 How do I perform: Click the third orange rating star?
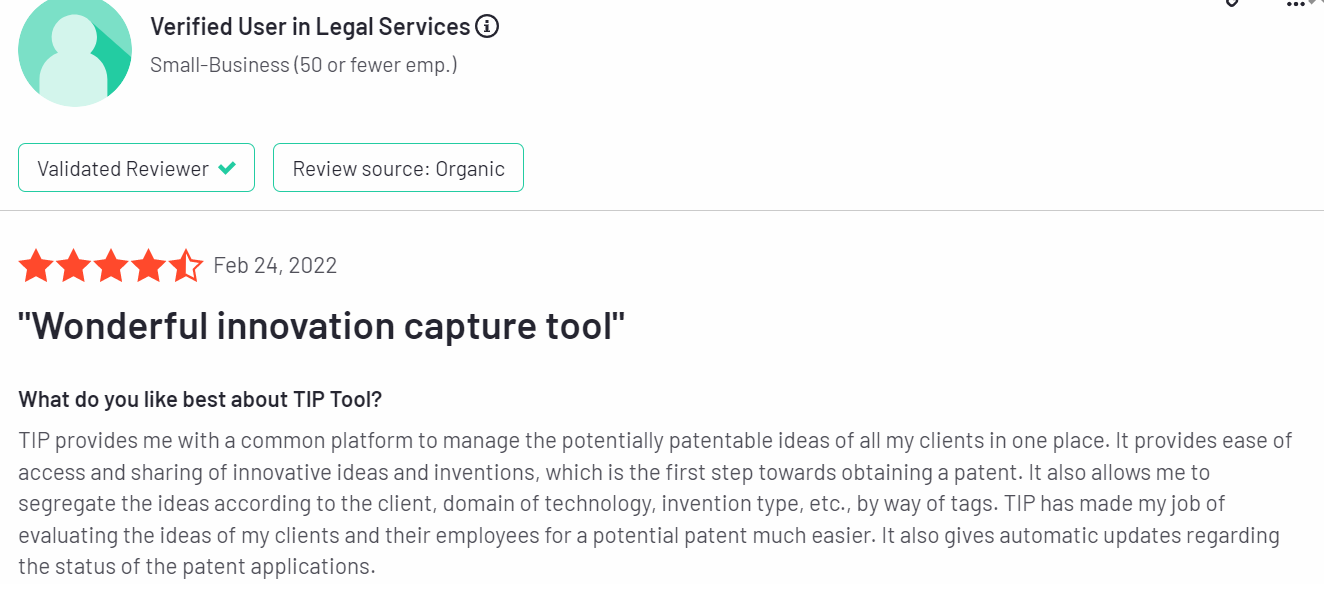click(x=110, y=266)
